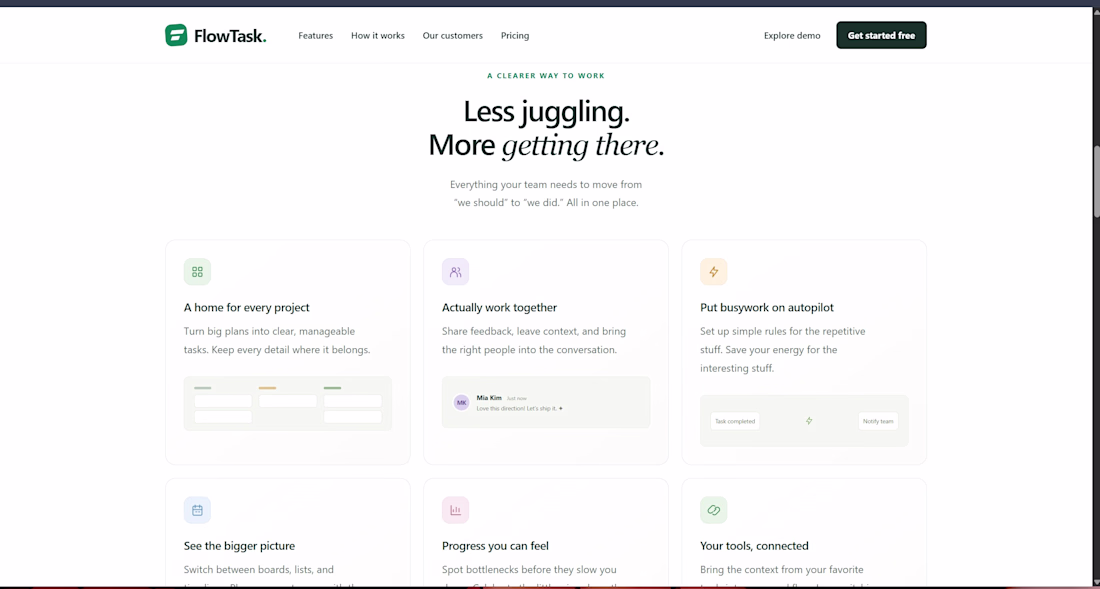
Task: Click the 'Your tools, connected' heading
Action: [x=754, y=546]
